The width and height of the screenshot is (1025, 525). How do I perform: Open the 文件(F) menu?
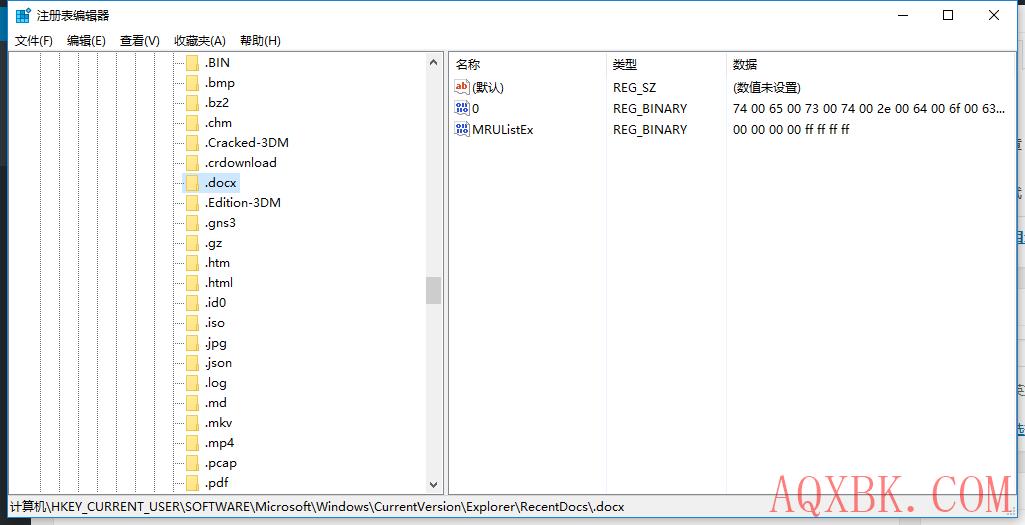pyautogui.click(x=33, y=41)
